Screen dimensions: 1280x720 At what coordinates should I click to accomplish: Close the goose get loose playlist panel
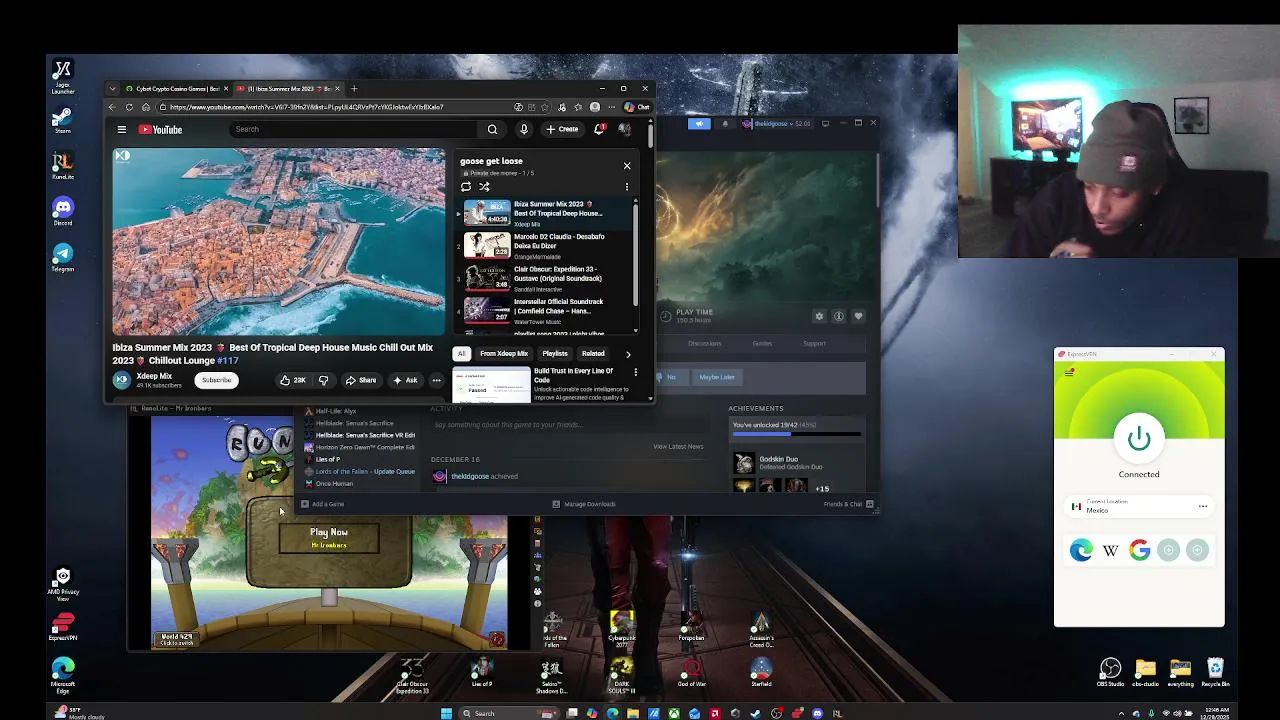[627, 165]
